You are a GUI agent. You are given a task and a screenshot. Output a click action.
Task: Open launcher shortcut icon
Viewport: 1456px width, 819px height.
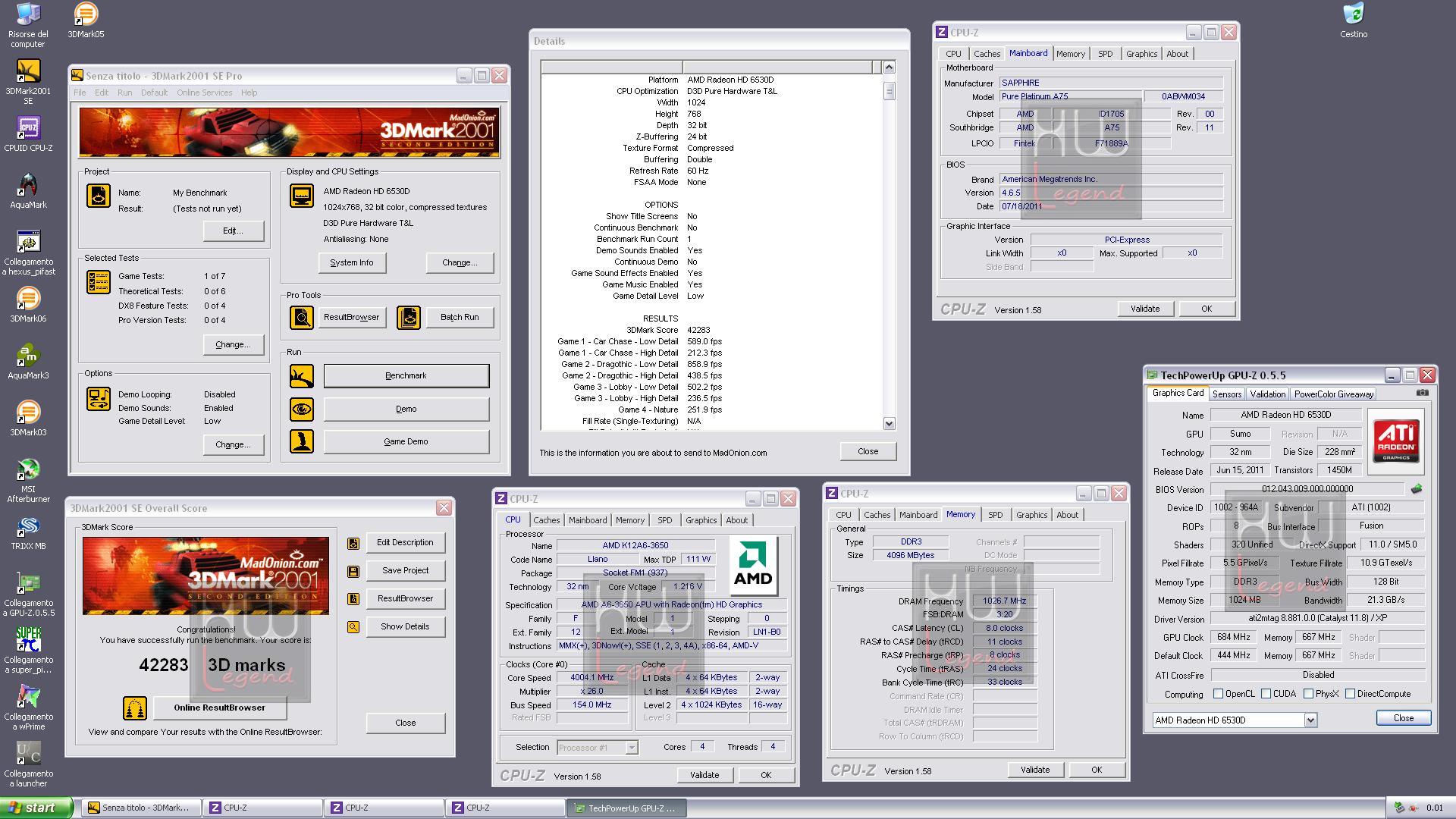pyautogui.click(x=28, y=764)
